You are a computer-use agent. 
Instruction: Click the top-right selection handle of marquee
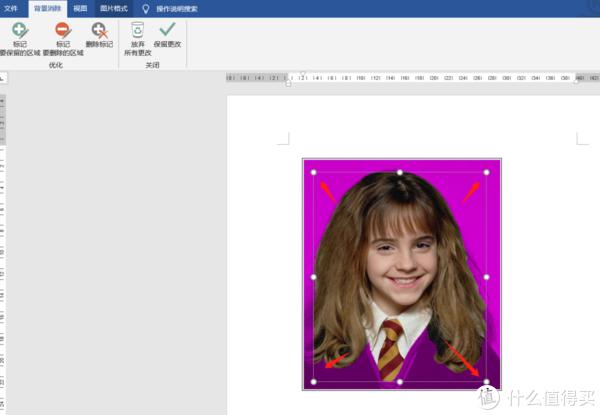(x=486, y=173)
